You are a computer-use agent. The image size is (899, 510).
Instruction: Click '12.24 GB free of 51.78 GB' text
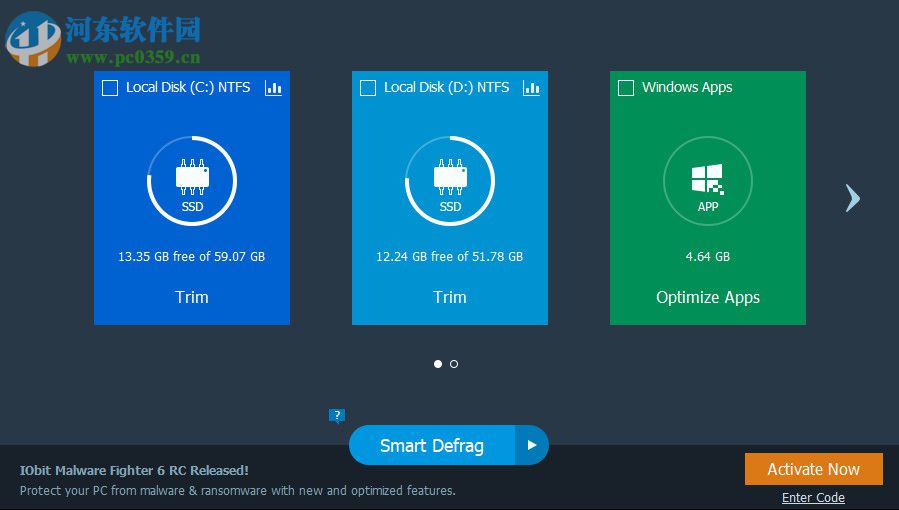(x=450, y=256)
